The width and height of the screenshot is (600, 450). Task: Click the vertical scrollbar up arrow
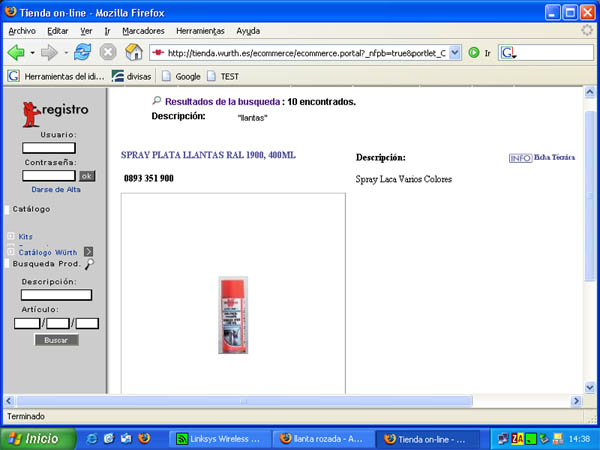(x=590, y=92)
